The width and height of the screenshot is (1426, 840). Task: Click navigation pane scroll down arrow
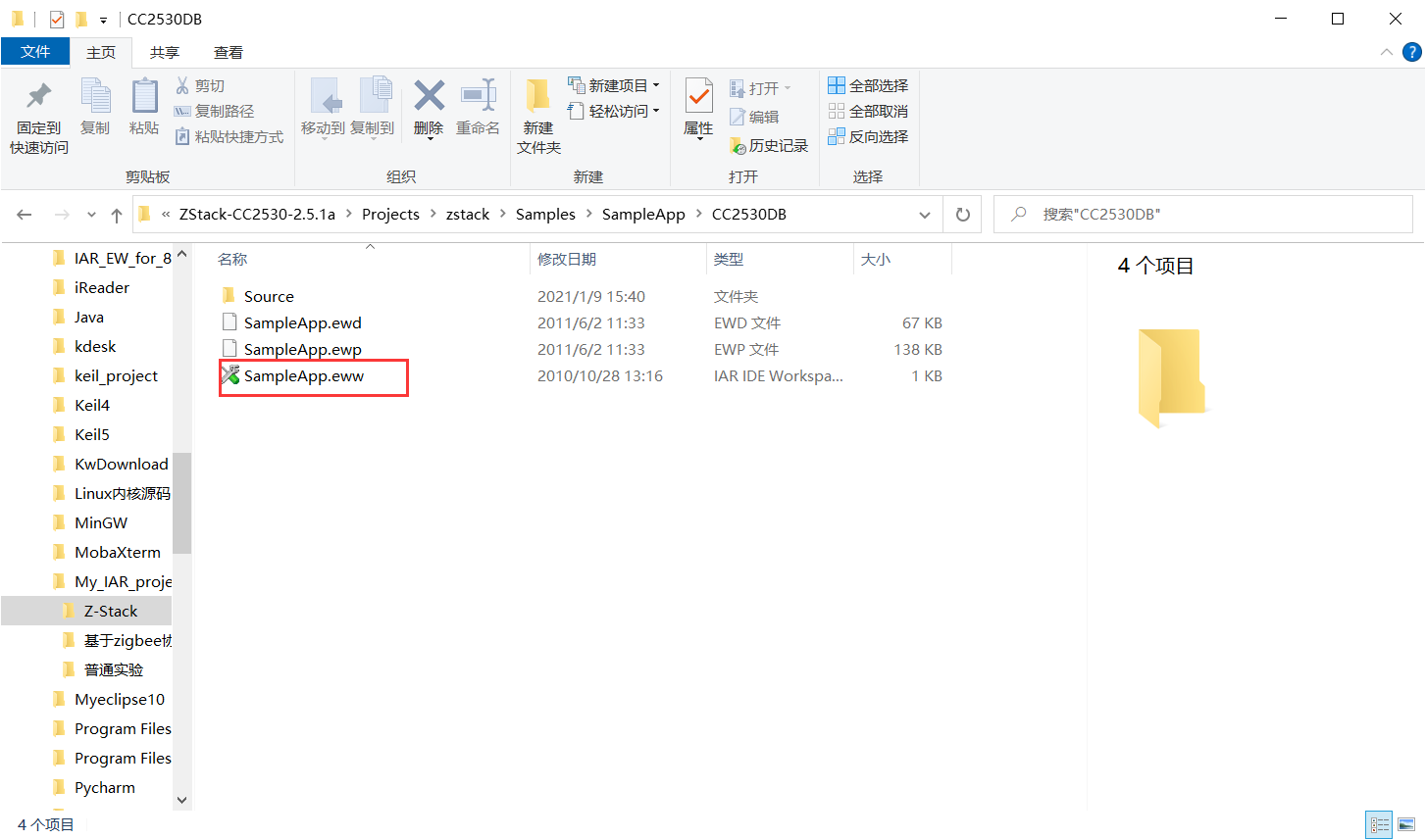tap(181, 800)
